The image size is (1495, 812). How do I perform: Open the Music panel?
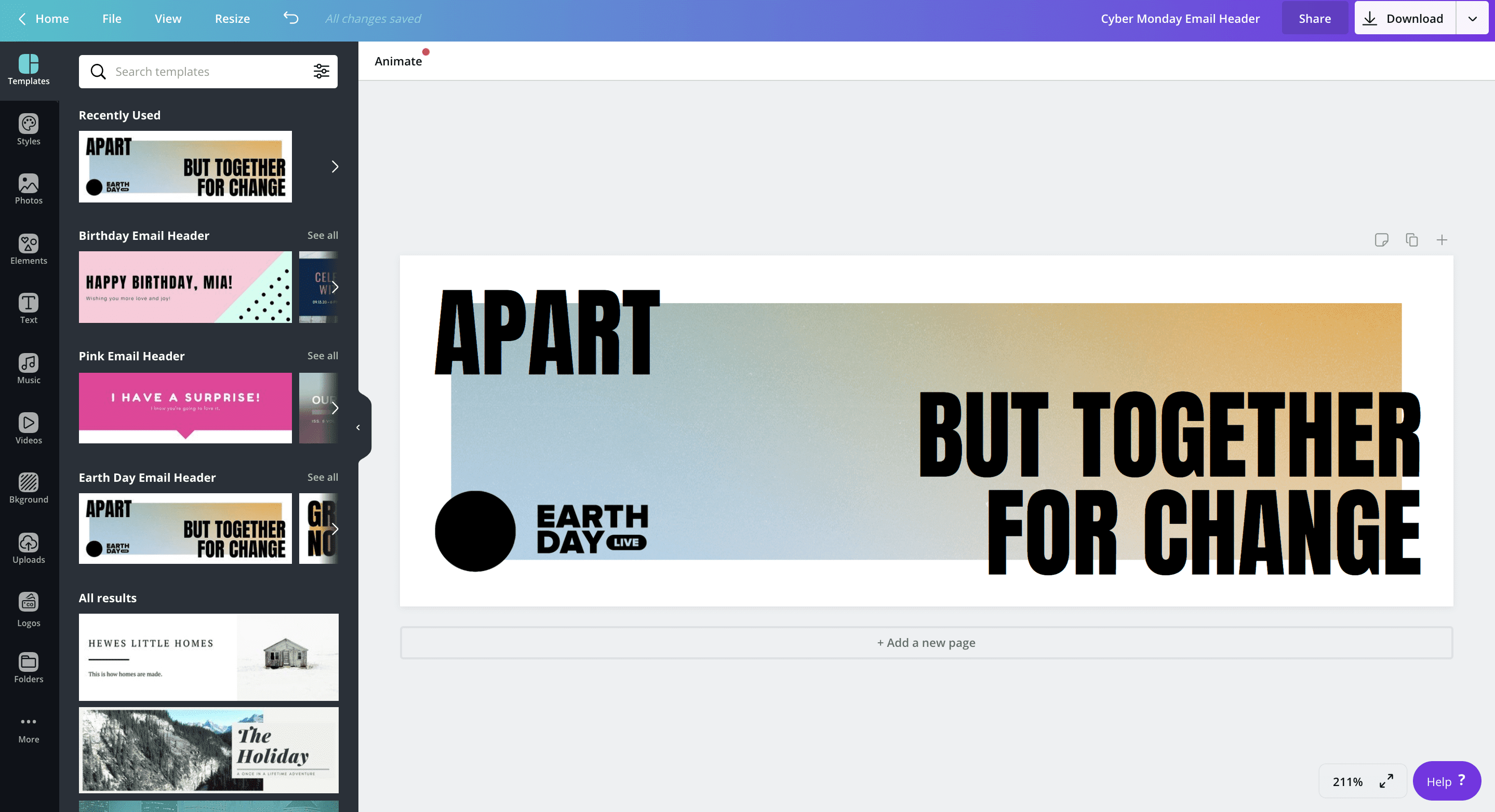[x=29, y=368]
